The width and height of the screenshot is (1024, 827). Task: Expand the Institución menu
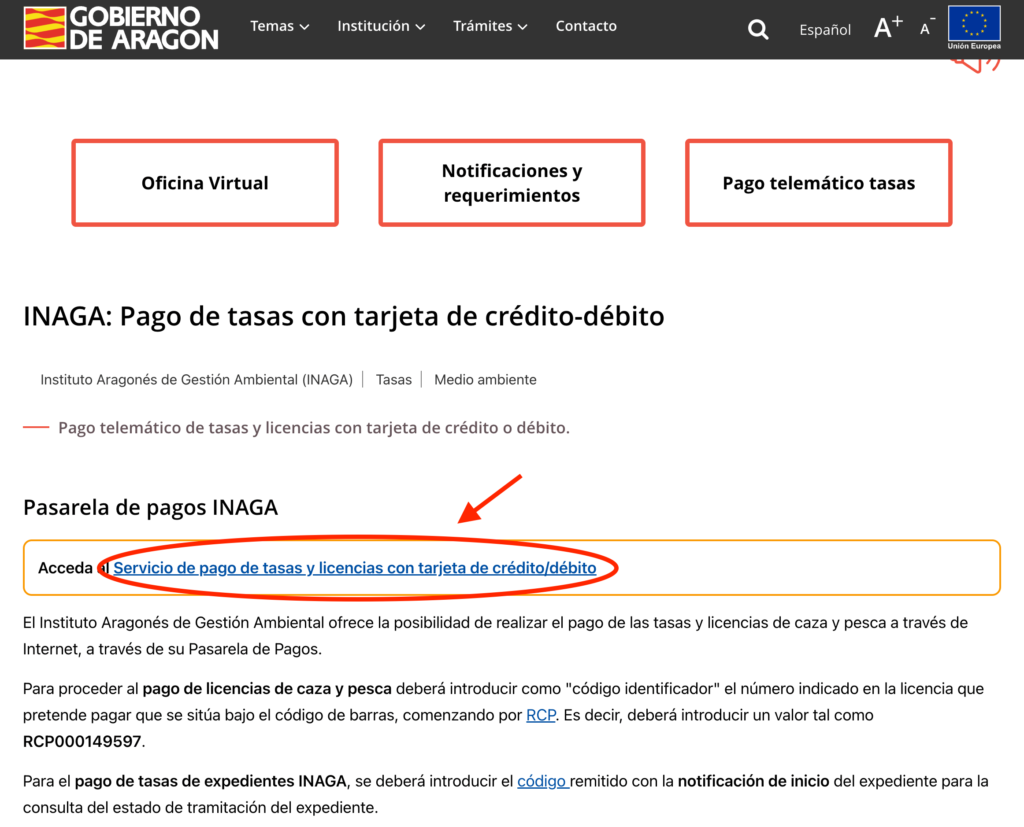(381, 26)
